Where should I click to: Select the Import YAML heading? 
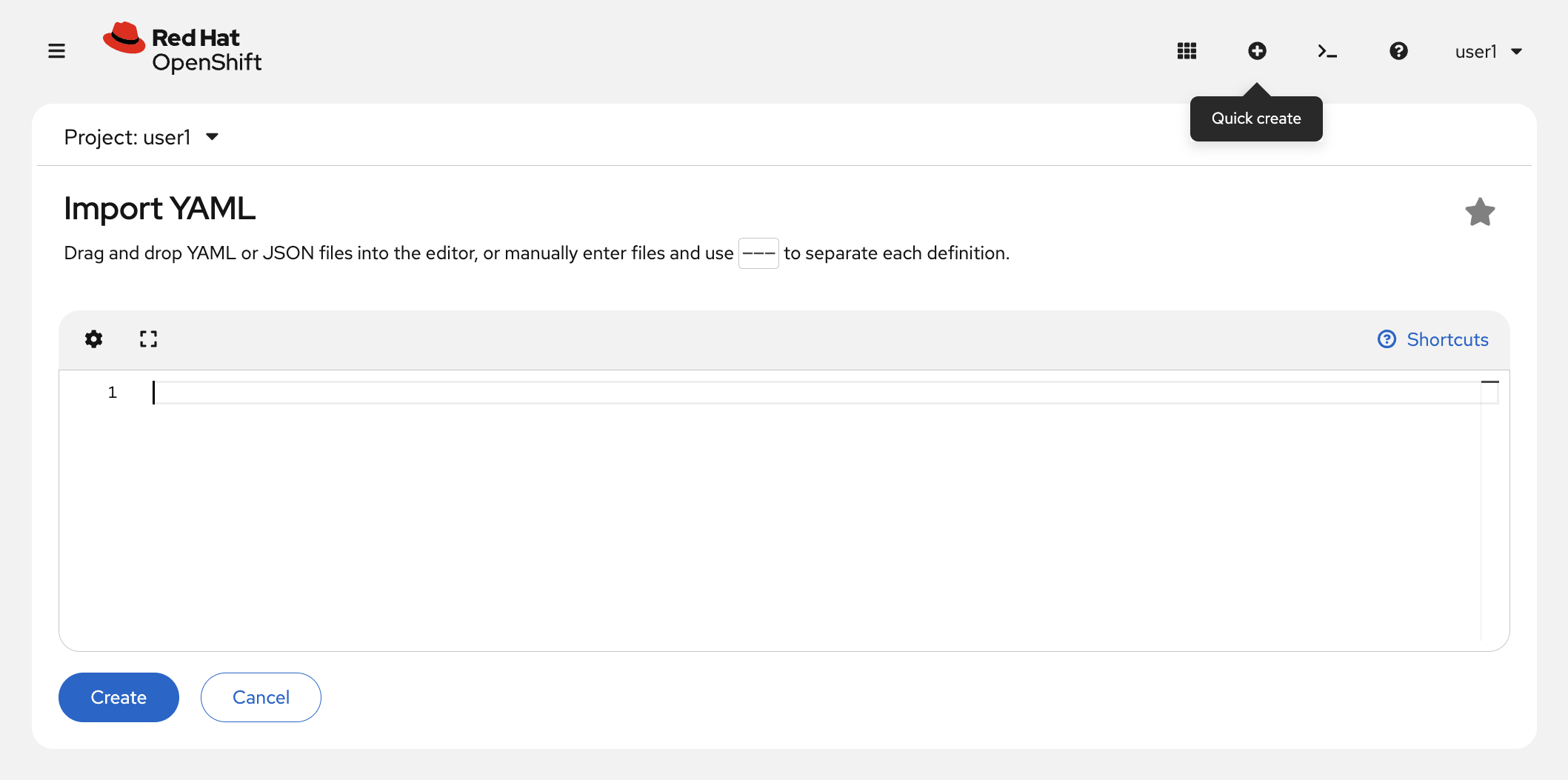[x=159, y=208]
